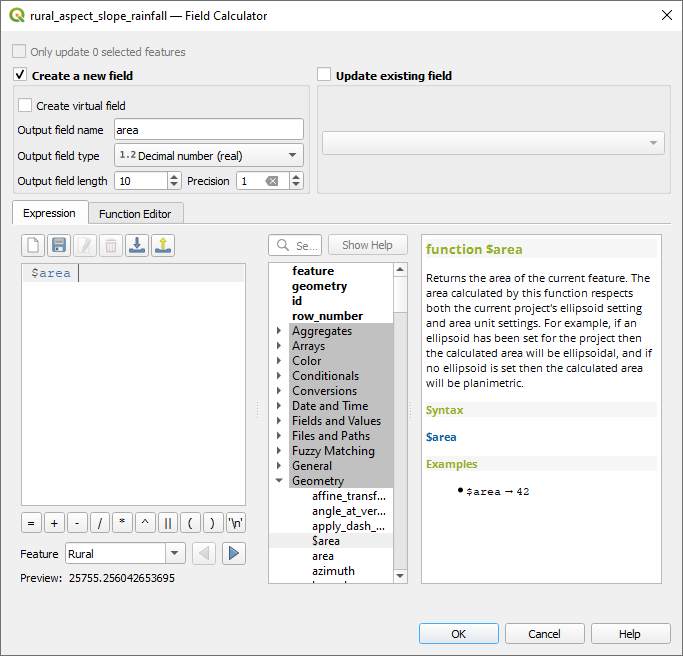The image size is (683, 656).
Task: Expand the Aggregates function group
Action: [x=279, y=331]
